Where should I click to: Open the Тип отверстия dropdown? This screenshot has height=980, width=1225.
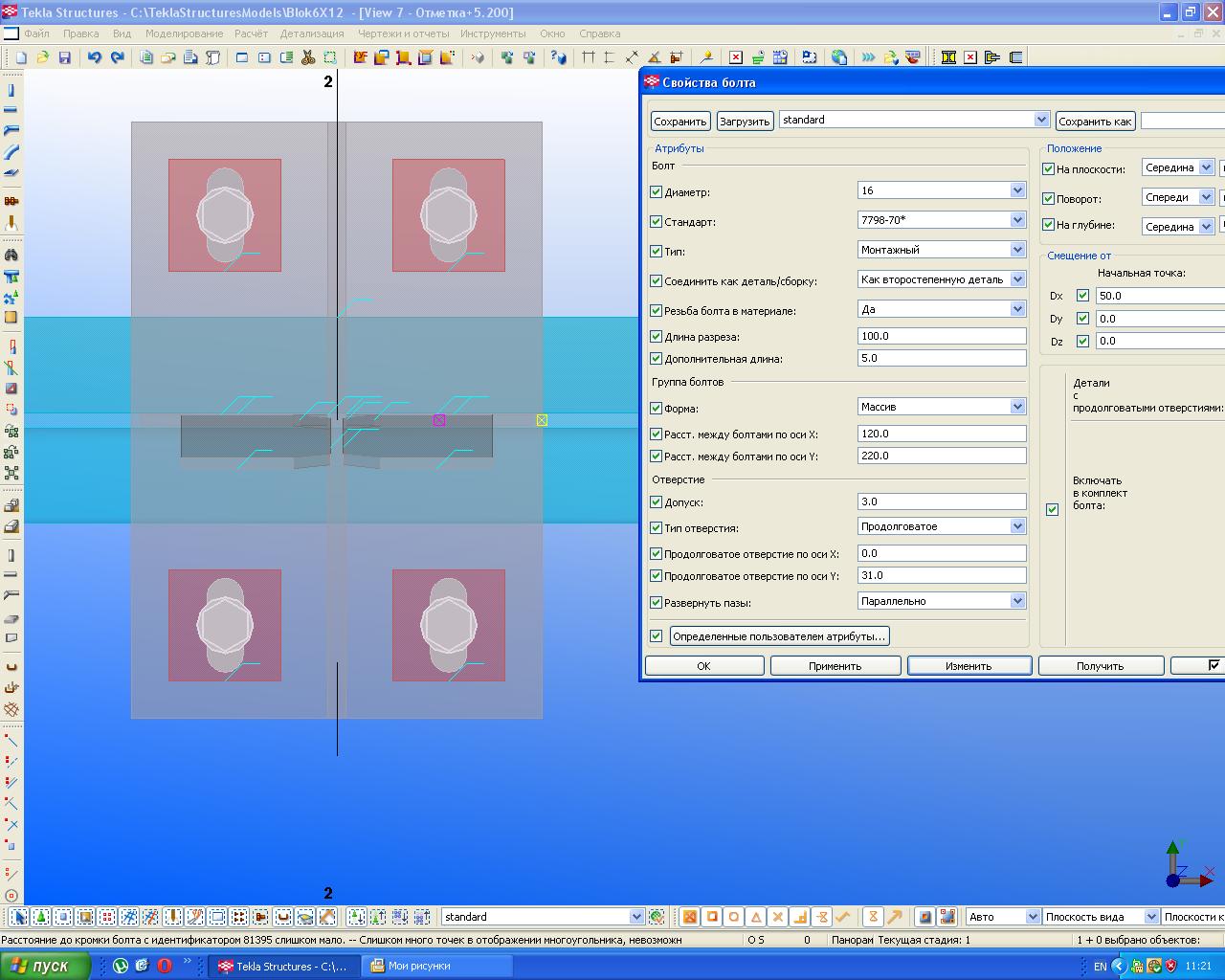[1017, 526]
